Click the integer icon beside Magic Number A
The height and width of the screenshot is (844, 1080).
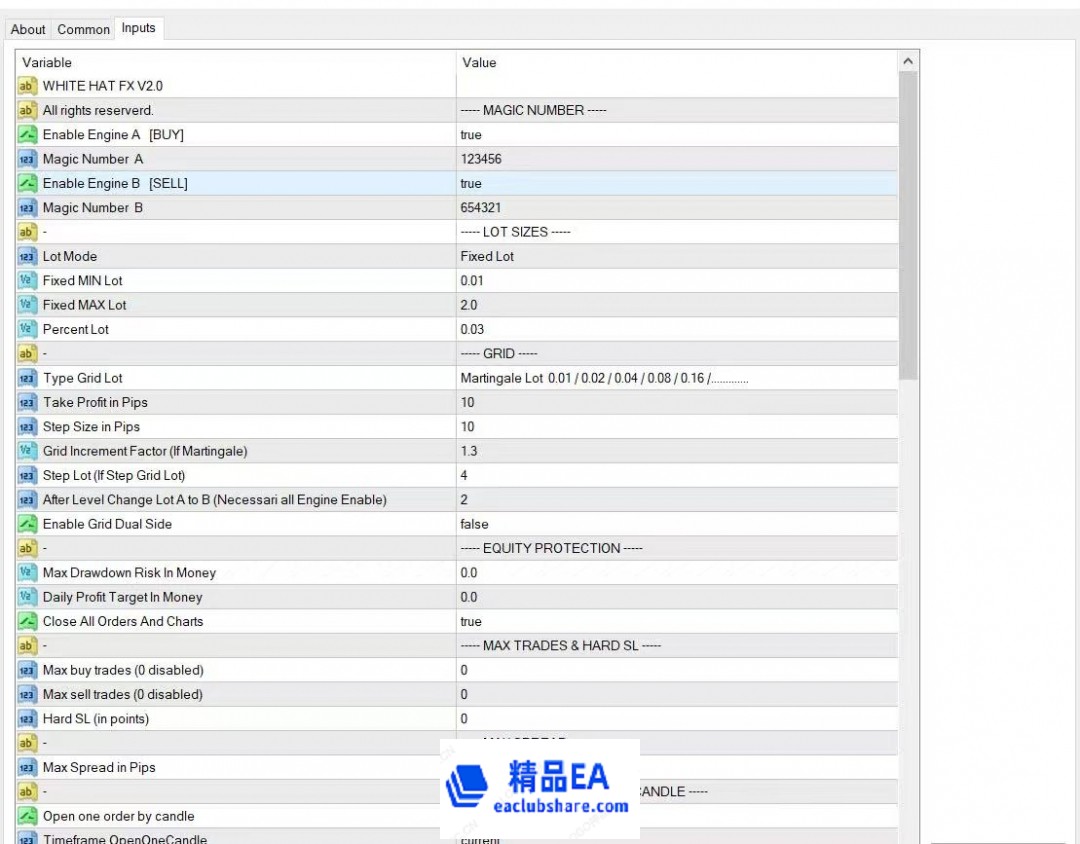coord(27,159)
